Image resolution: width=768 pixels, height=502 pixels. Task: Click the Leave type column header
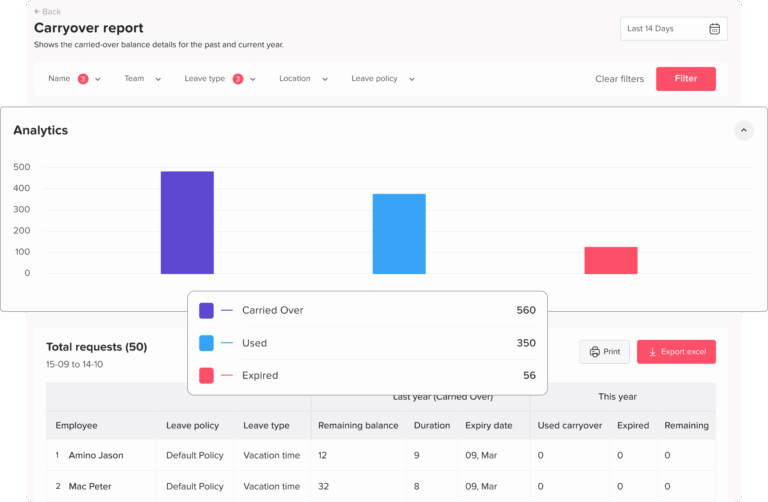tap(266, 426)
